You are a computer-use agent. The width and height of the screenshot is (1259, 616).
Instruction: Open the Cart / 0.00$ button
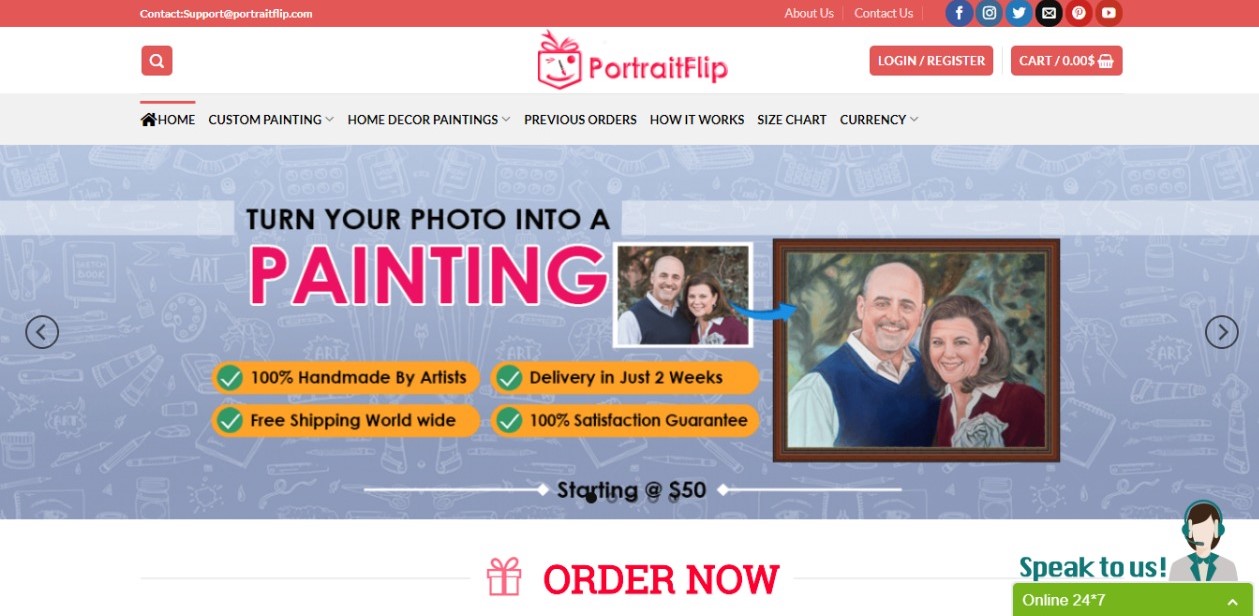[1066, 61]
